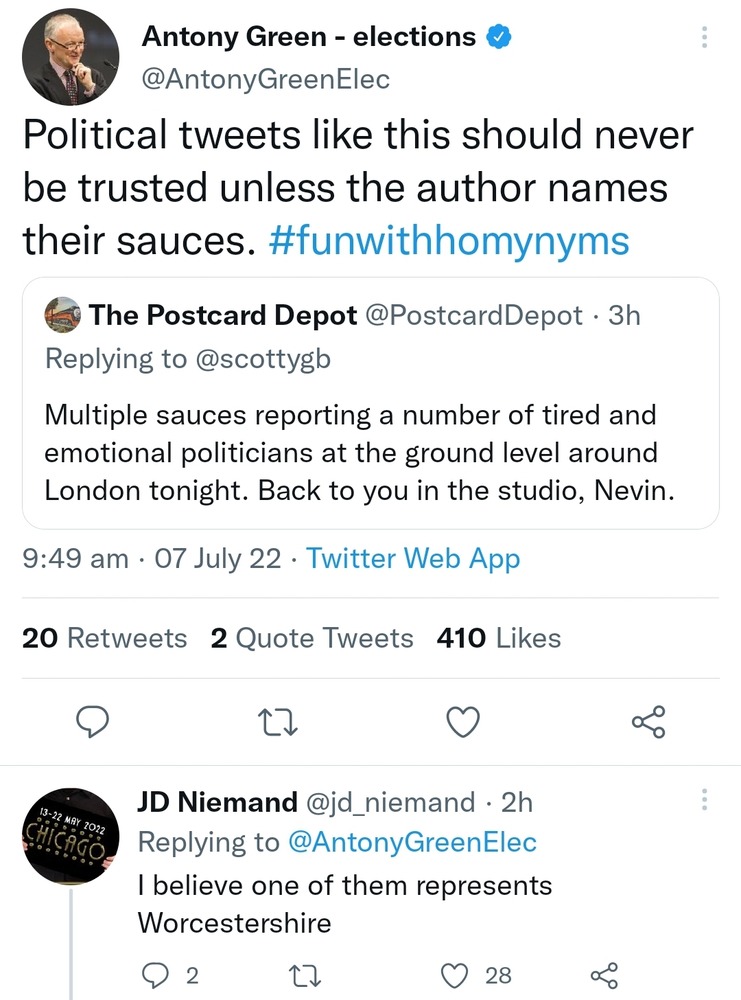Open the Twitter Web App link
Image resolution: width=741 pixels, height=1000 pixels.
tap(413, 558)
